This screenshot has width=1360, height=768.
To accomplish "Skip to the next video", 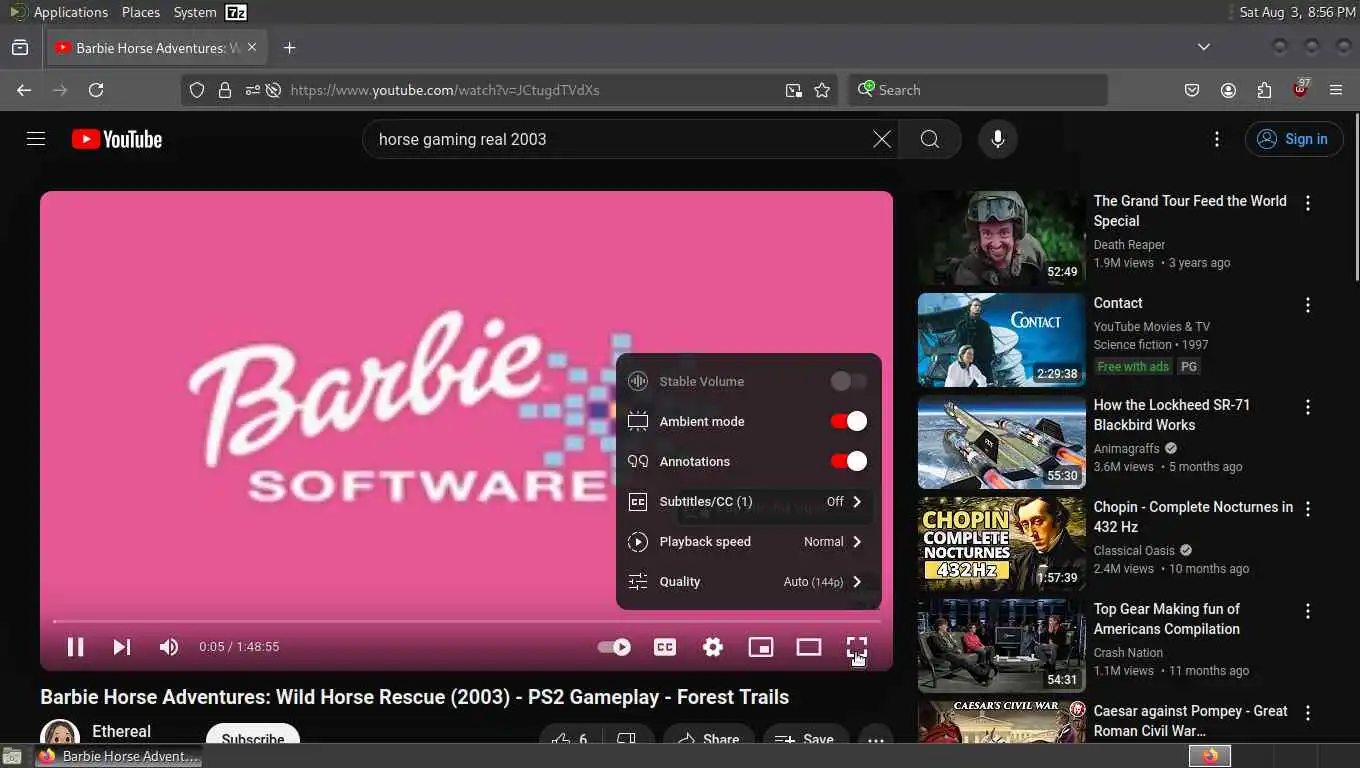I will [121, 647].
